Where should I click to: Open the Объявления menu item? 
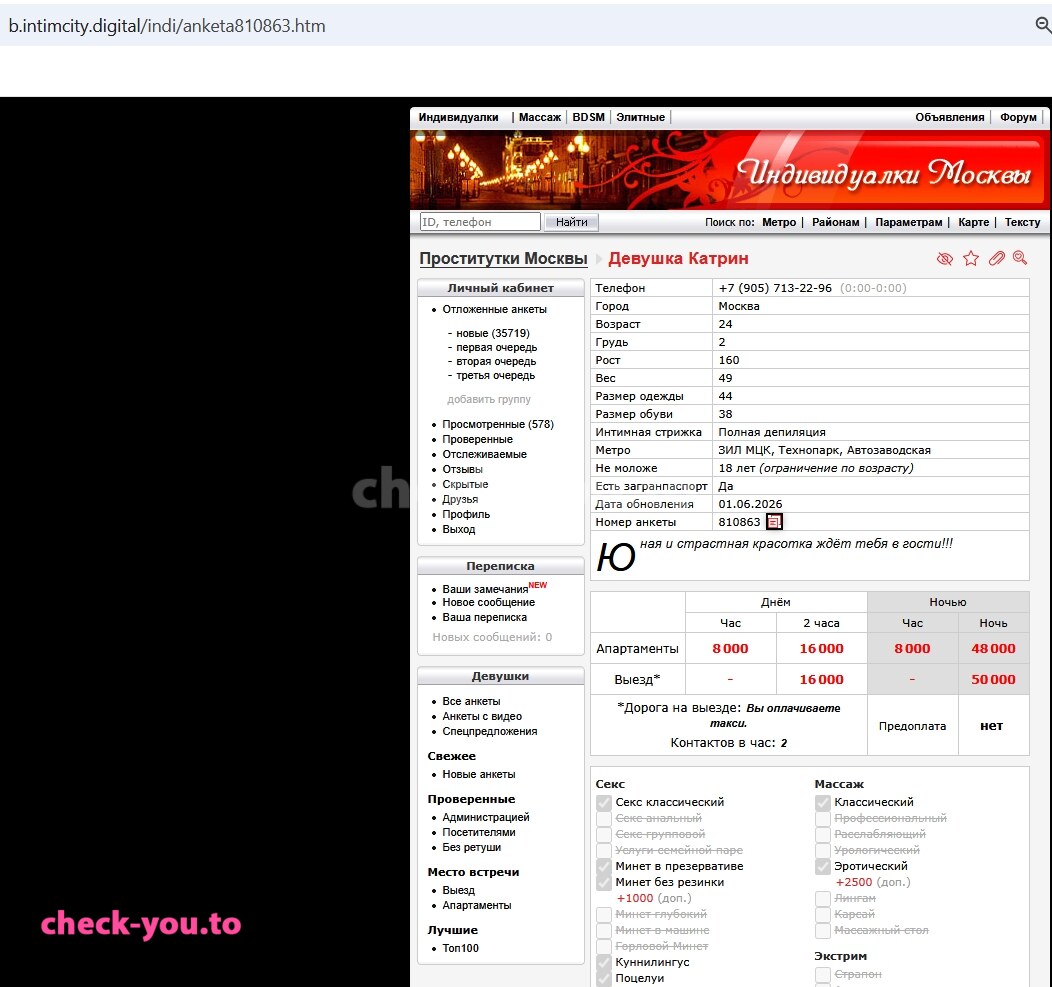tap(949, 117)
